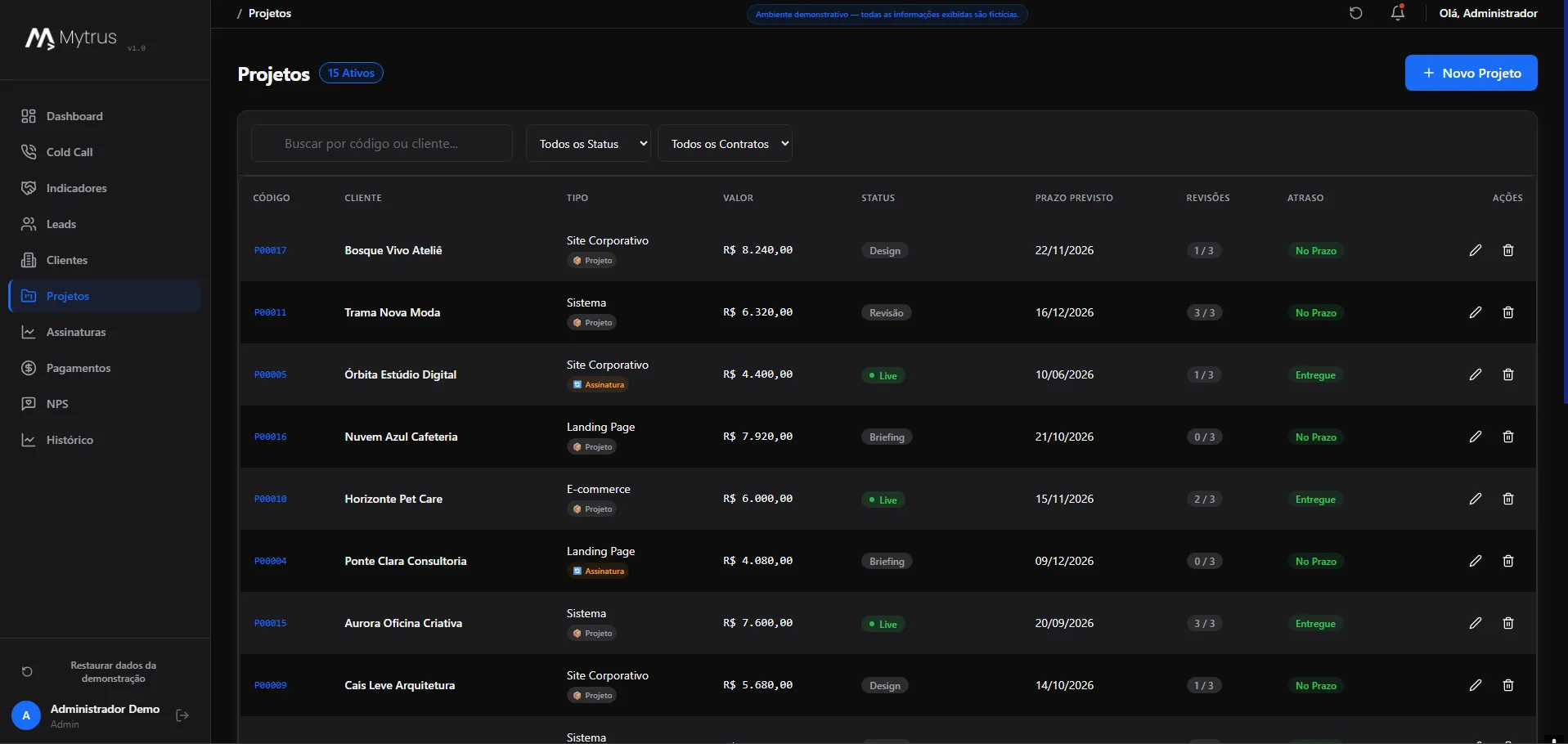Go to Pagamentos
Image resolution: width=1568 pixels, height=744 pixels.
105,368
